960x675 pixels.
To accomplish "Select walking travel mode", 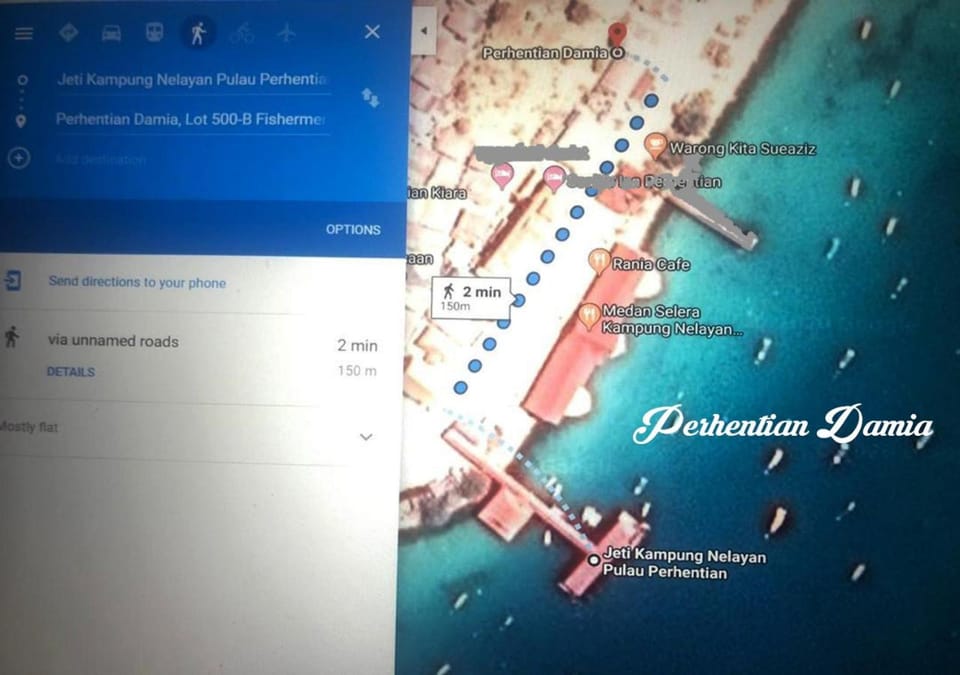I will point(198,33).
